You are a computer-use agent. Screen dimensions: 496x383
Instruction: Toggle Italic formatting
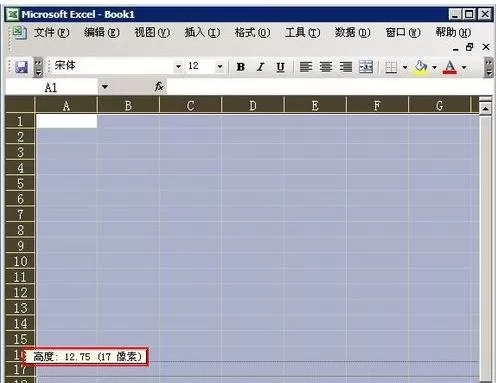[x=260, y=67]
